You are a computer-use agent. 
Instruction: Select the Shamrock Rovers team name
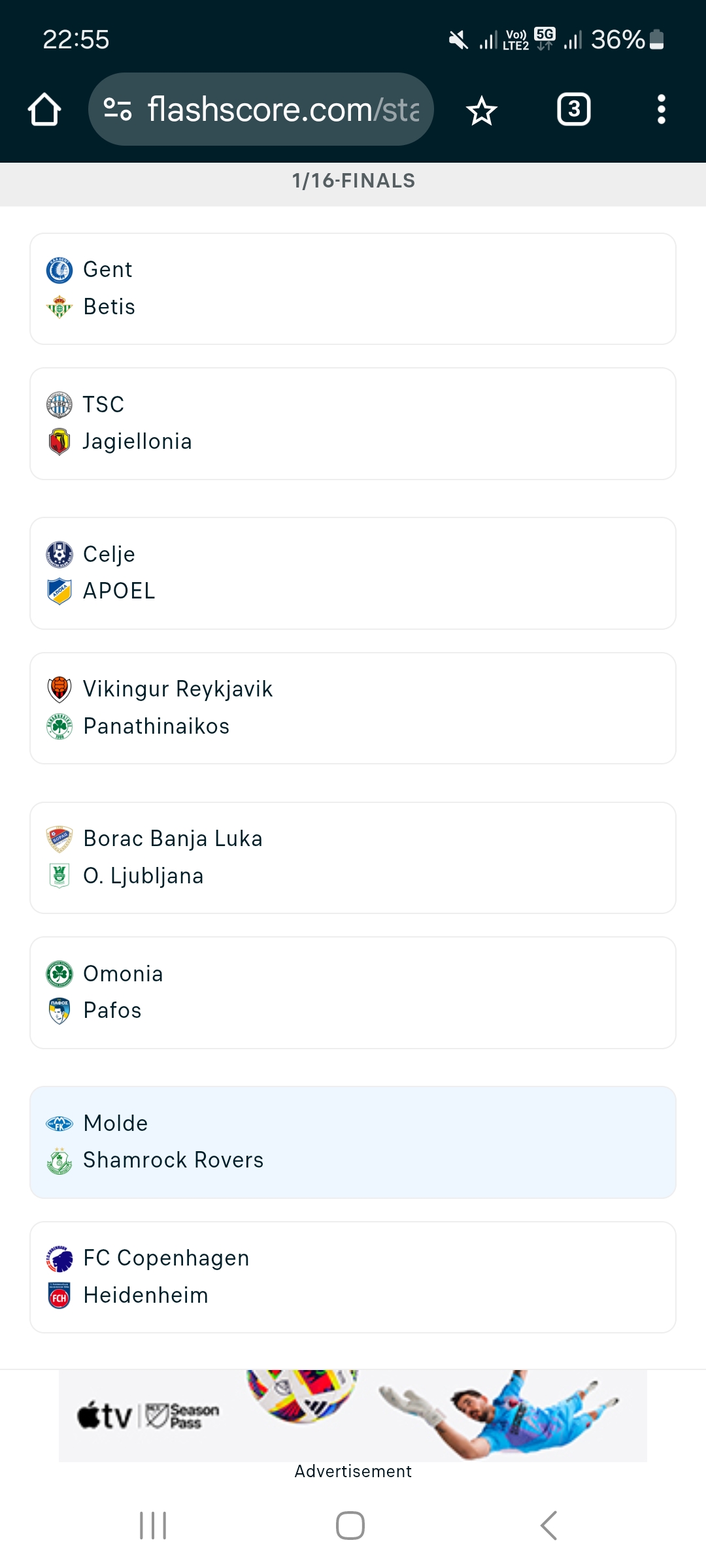pyautogui.click(x=173, y=1160)
